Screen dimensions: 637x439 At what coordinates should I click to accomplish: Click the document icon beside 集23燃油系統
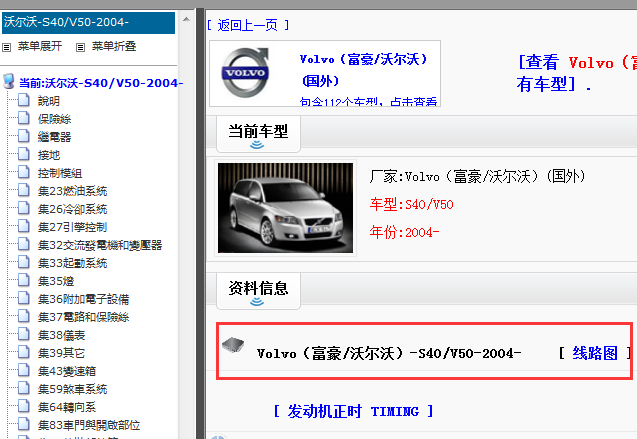tap(24, 190)
